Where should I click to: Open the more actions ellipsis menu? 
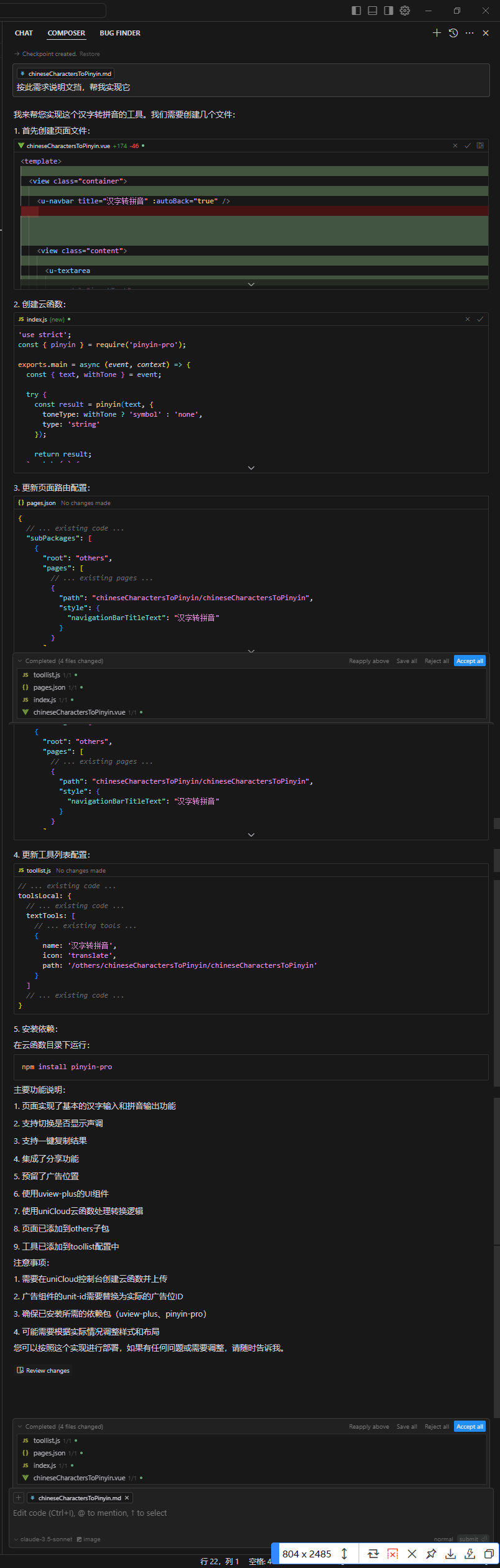470,33
